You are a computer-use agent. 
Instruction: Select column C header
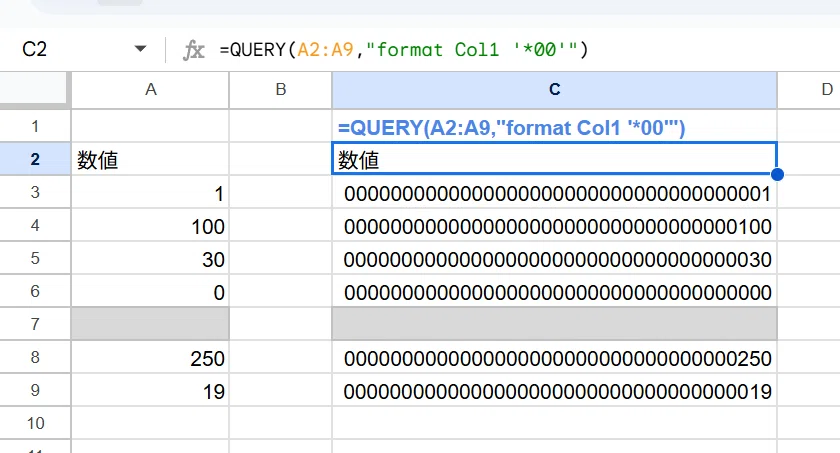click(554, 90)
